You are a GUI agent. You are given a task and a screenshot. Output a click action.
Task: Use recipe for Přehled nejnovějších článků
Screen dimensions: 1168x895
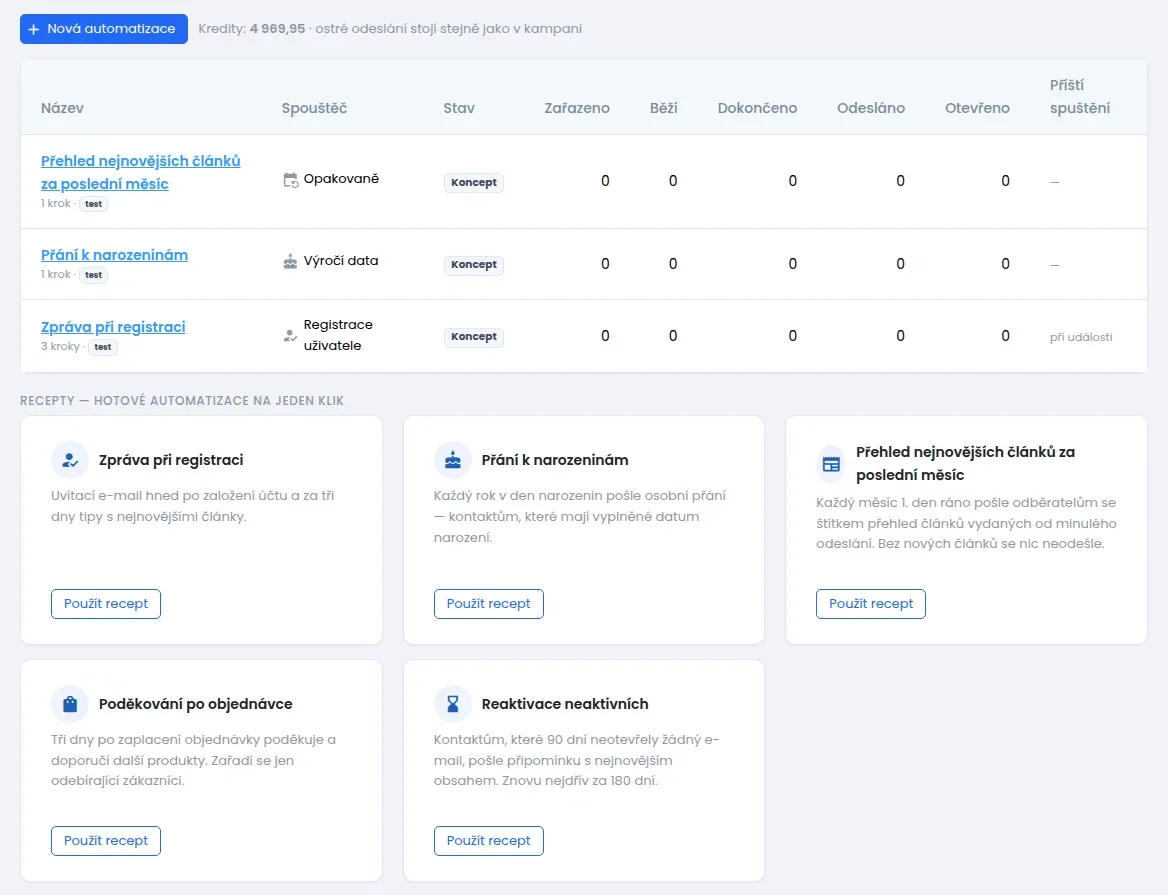click(x=871, y=604)
